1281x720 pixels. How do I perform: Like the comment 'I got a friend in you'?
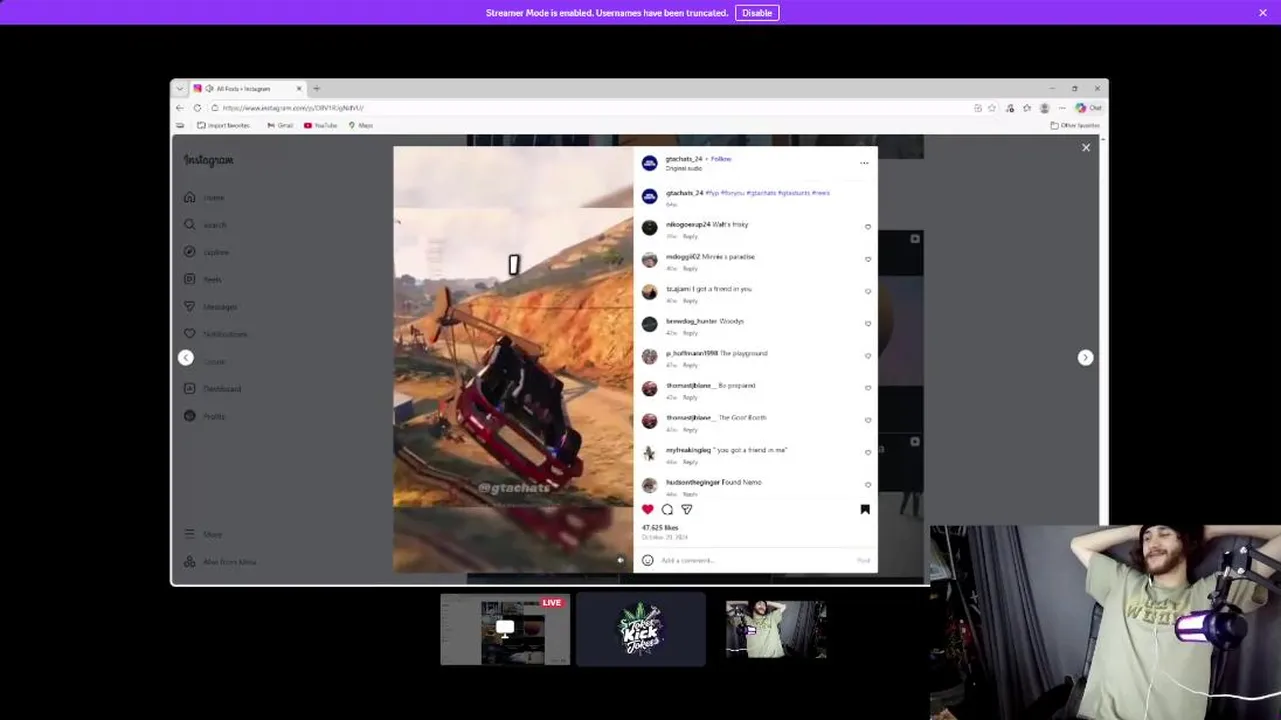tap(867, 292)
